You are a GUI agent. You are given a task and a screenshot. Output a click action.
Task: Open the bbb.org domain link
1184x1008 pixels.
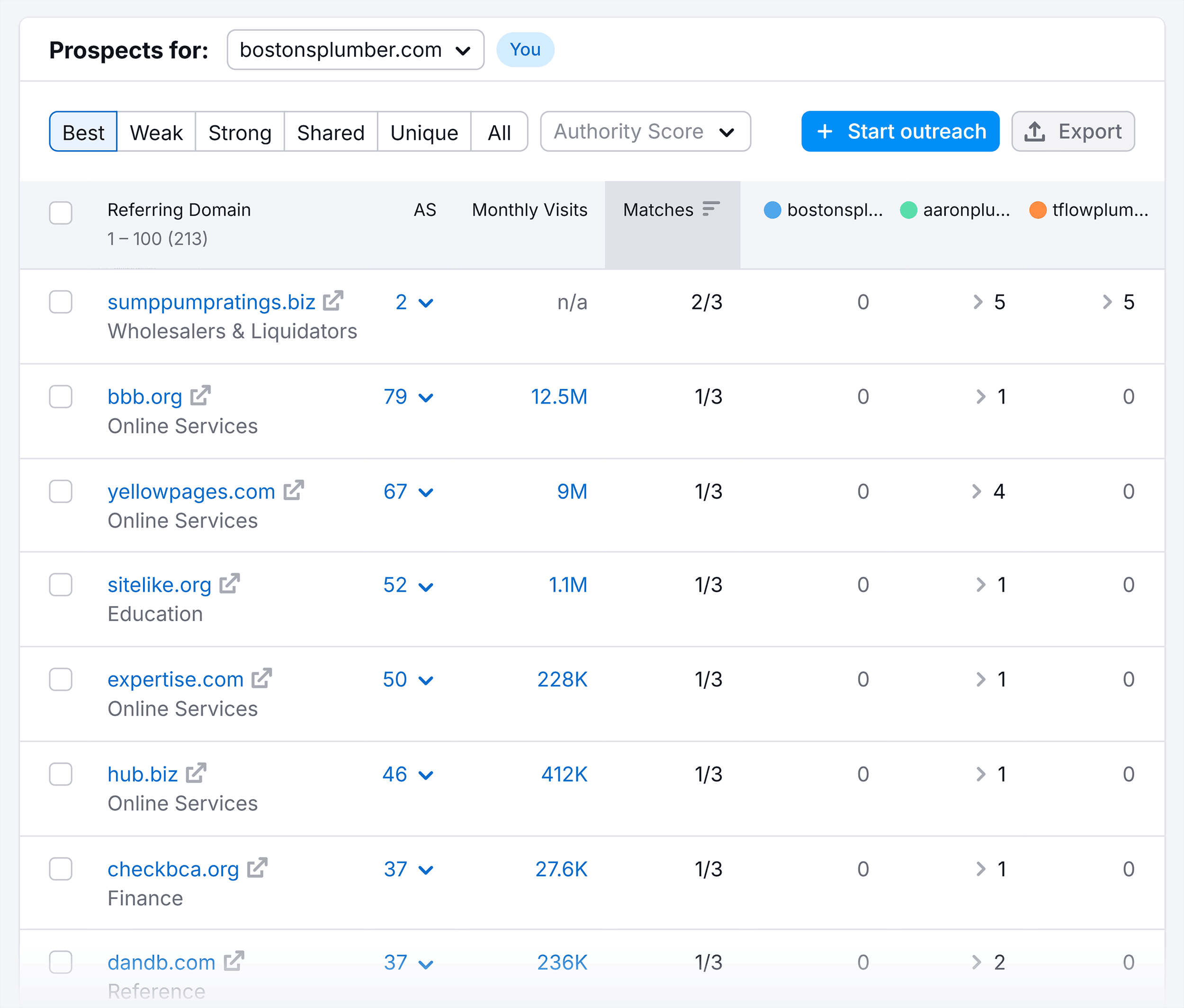145,396
